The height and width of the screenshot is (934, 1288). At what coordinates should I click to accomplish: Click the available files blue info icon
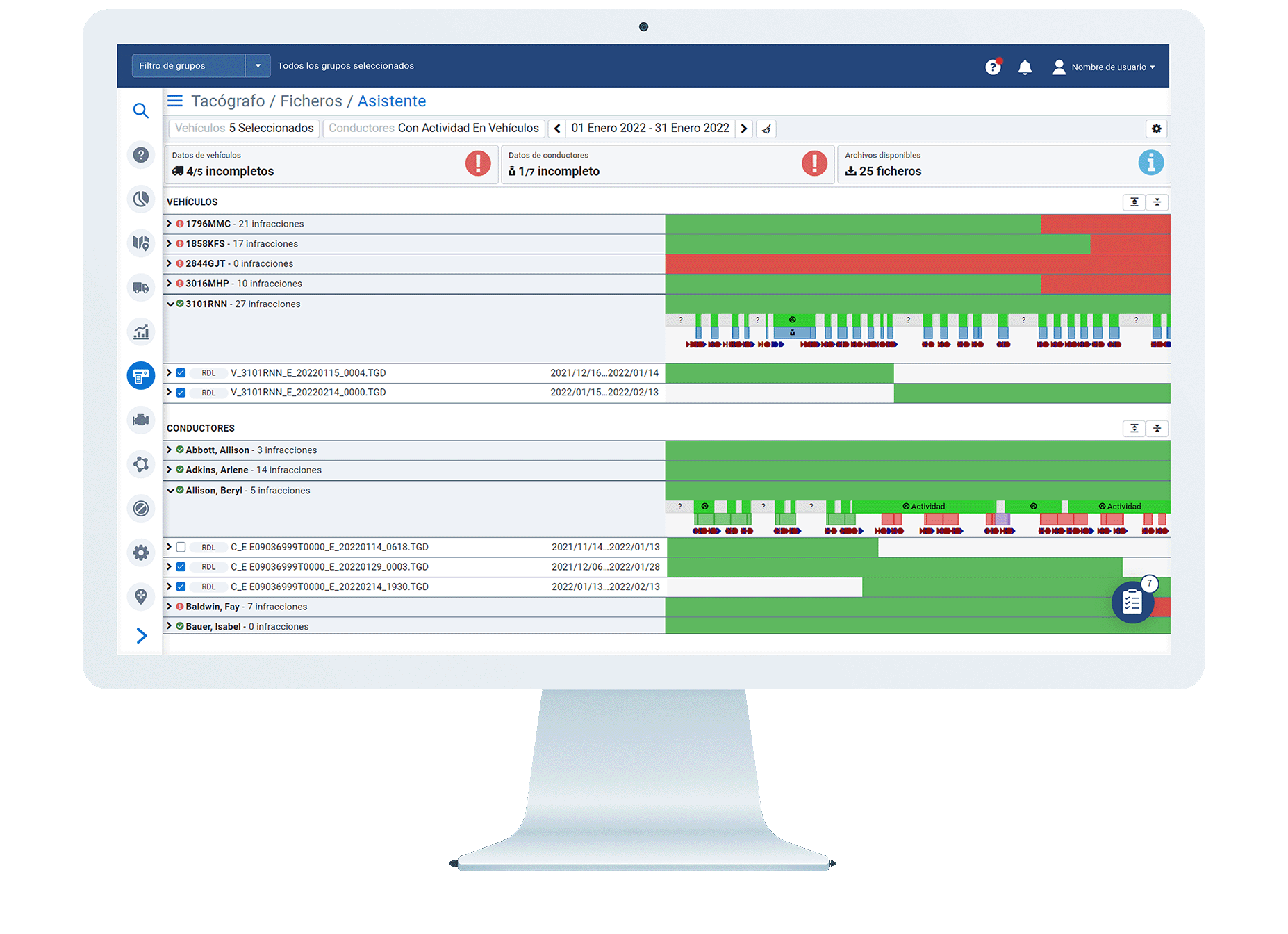[1151, 163]
